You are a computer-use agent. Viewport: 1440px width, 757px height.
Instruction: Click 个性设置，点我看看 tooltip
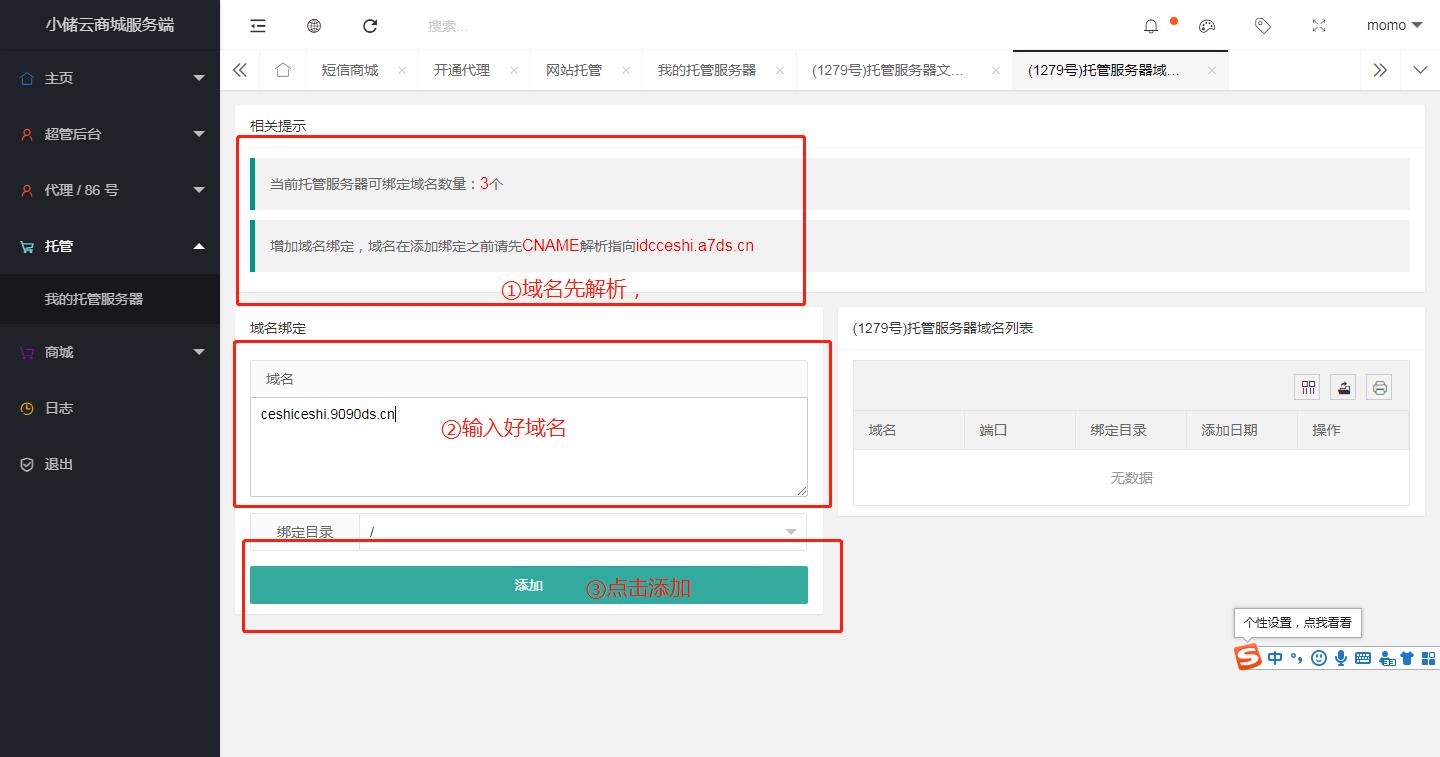tap(1297, 622)
